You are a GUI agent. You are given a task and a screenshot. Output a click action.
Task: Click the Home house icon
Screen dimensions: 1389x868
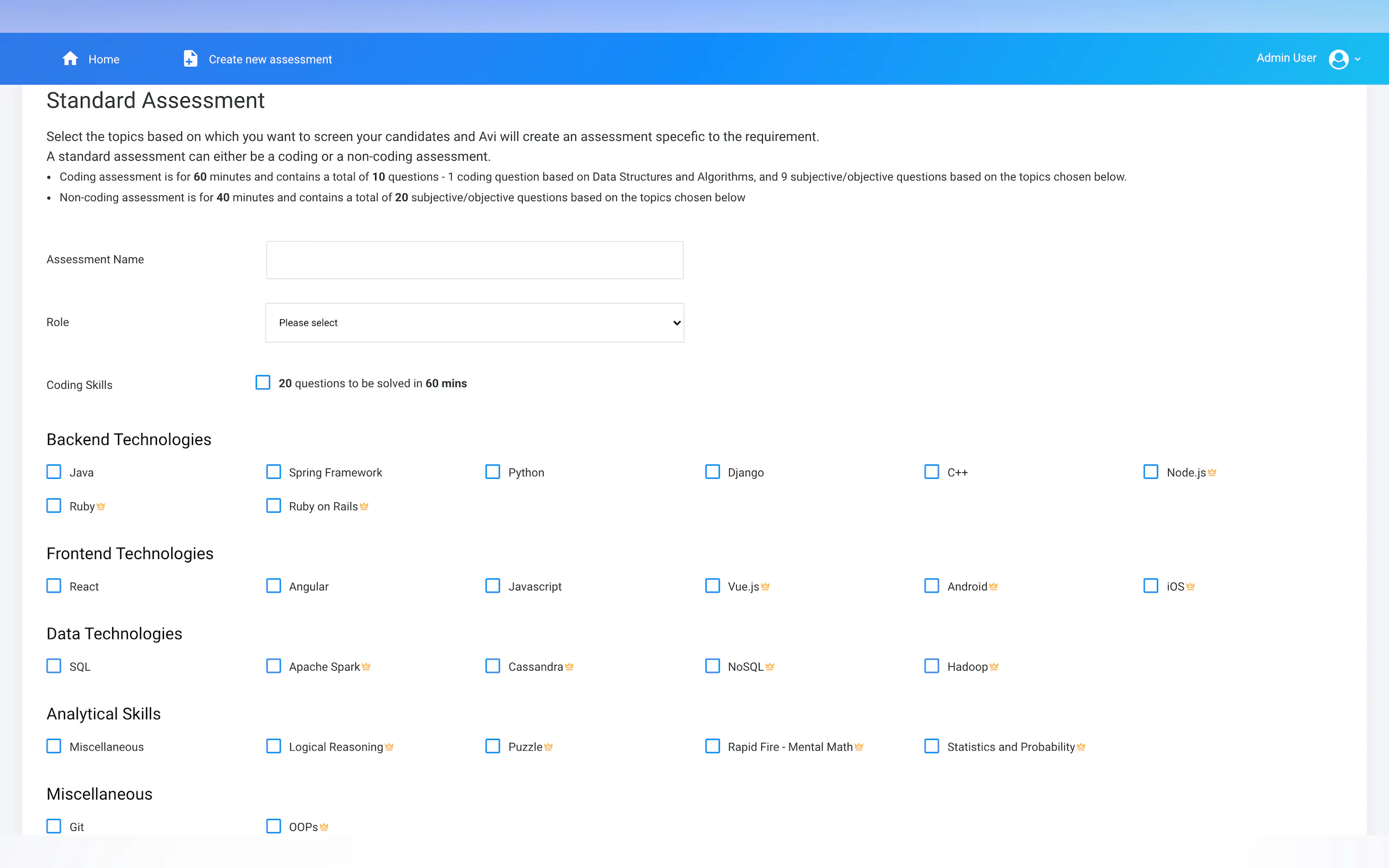click(70, 58)
